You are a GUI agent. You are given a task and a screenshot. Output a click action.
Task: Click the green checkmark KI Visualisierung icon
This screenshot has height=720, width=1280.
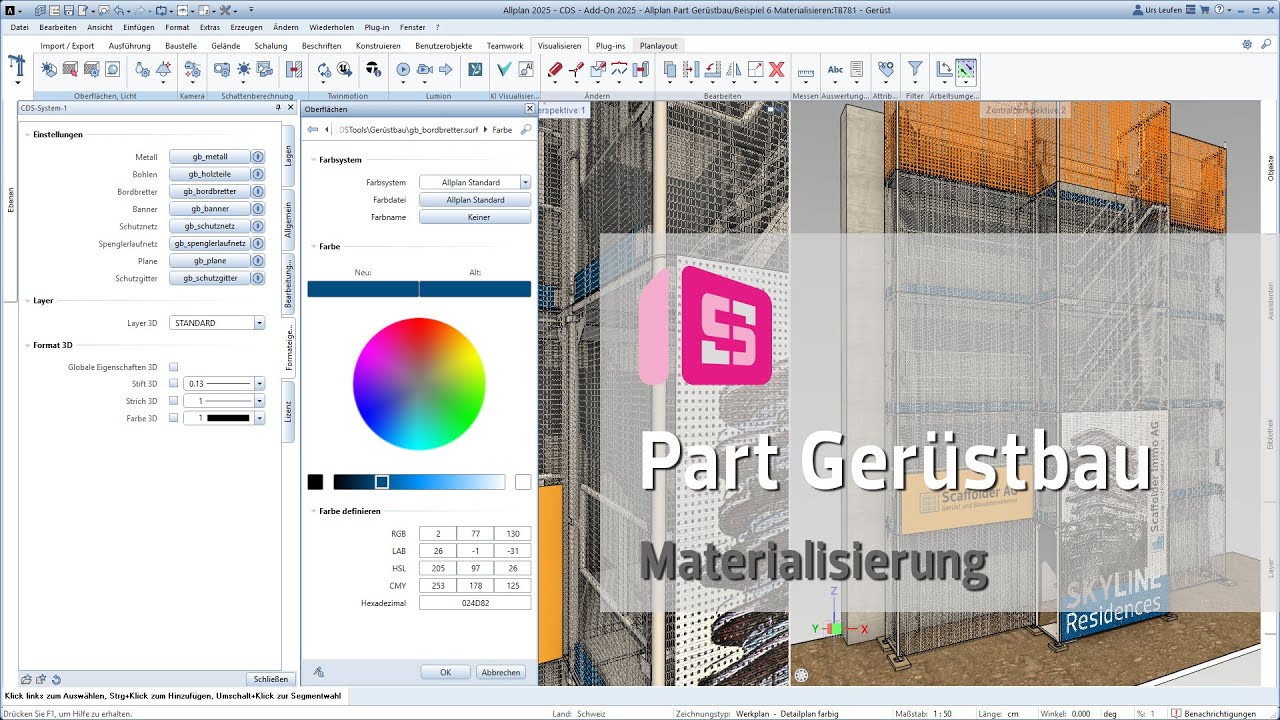point(504,69)
